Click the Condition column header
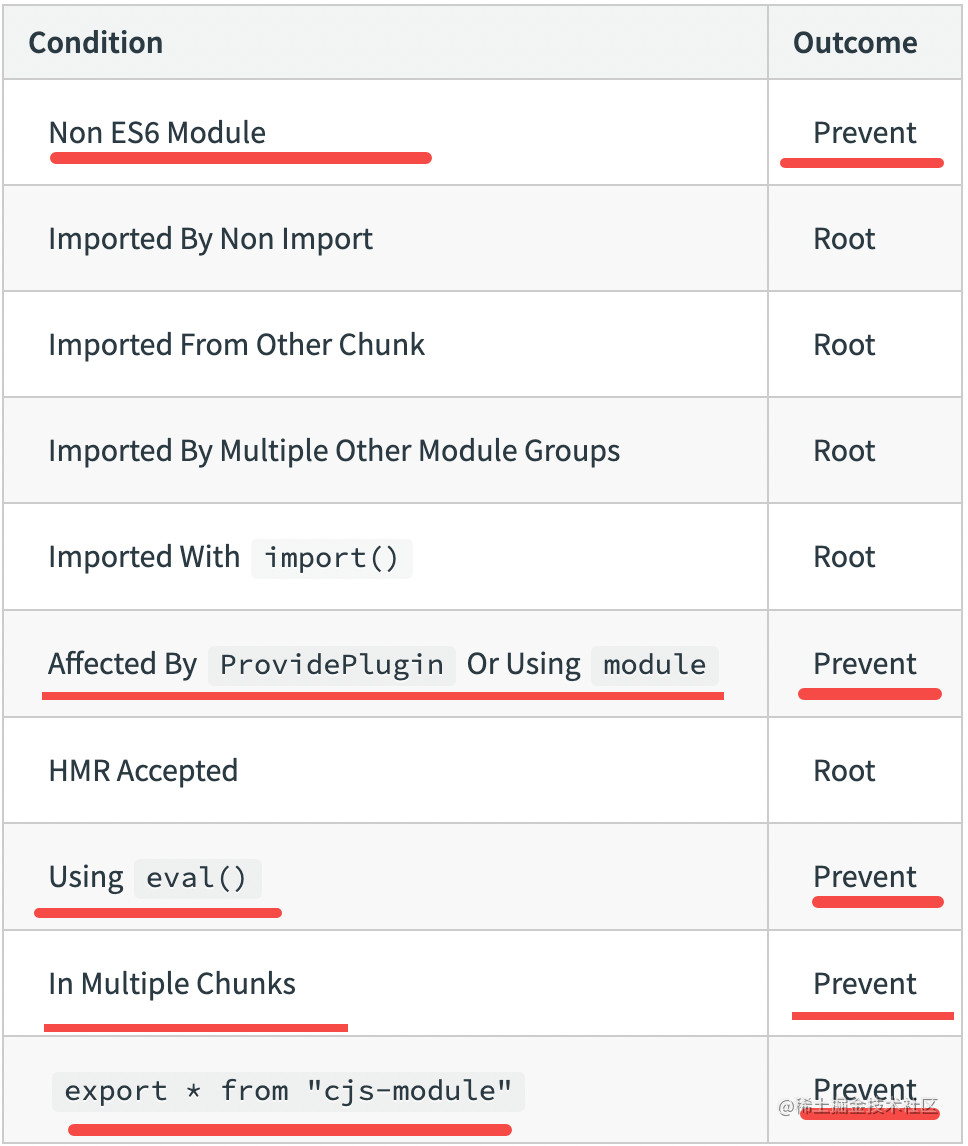 point(96,43)
